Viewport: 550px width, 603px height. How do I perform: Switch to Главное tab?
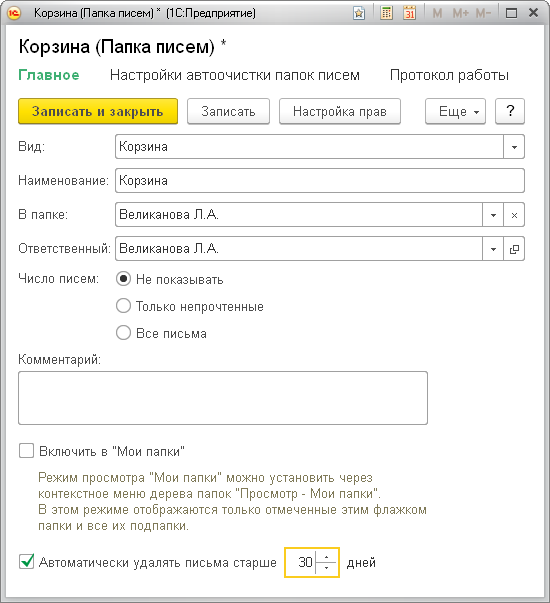tap(49, 75)
